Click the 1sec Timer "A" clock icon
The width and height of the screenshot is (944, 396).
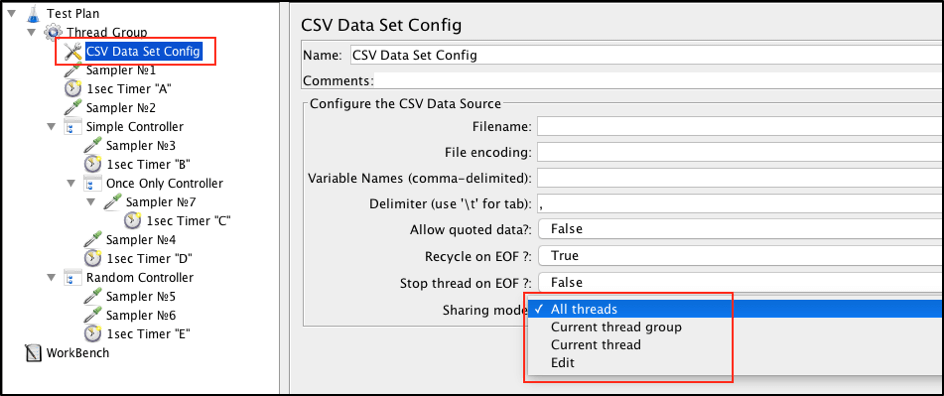(73, 89)
